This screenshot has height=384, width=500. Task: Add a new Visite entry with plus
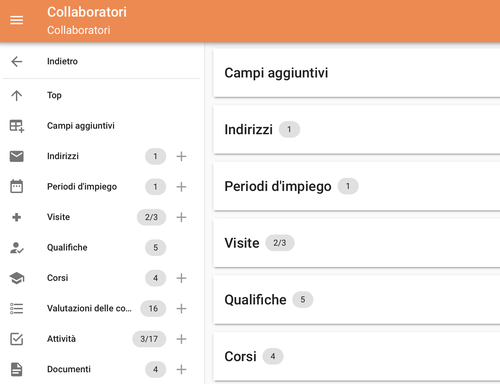(181, 217)
